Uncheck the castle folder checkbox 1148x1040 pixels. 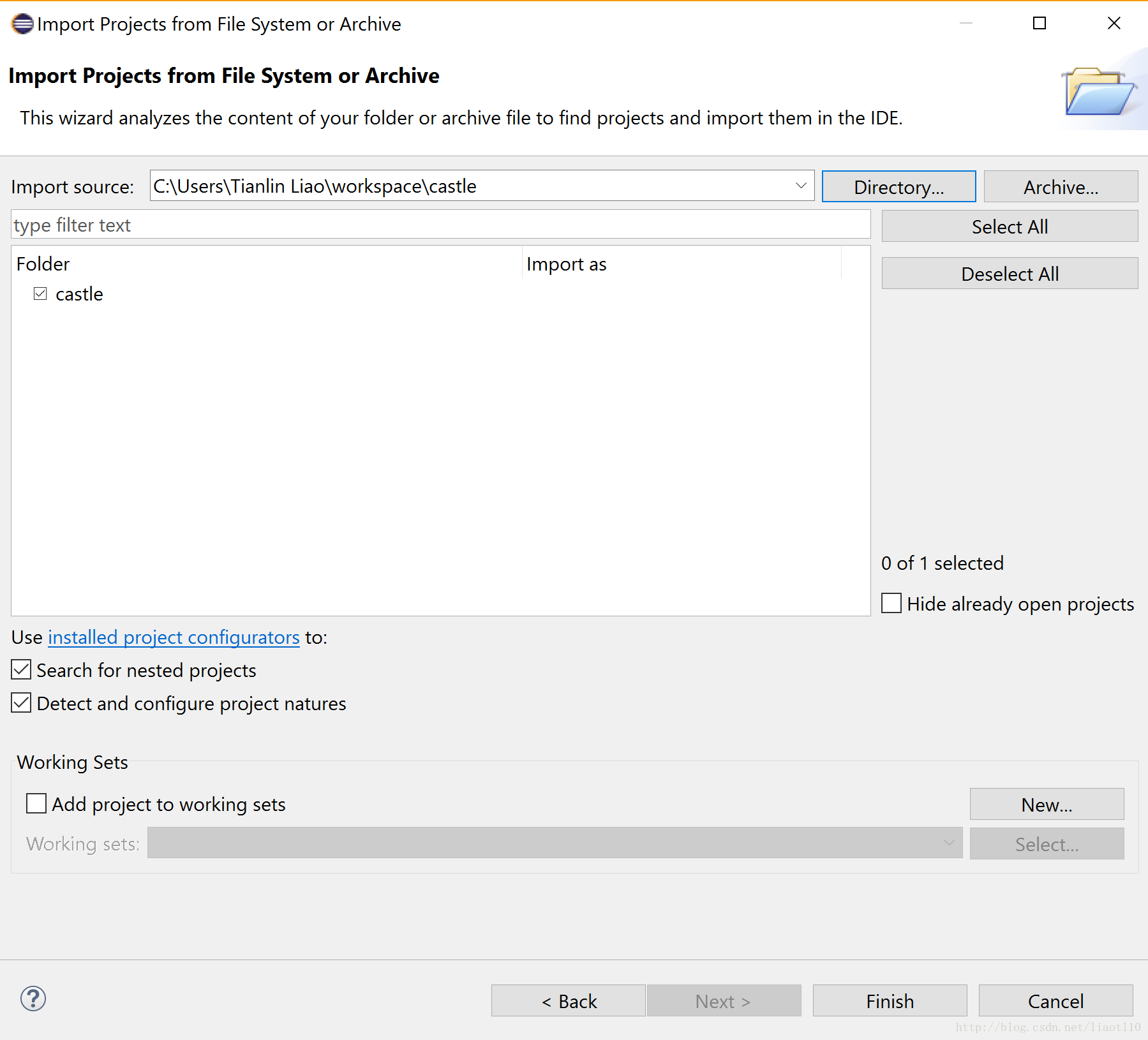pyautogui.click(x=40, y=293)
